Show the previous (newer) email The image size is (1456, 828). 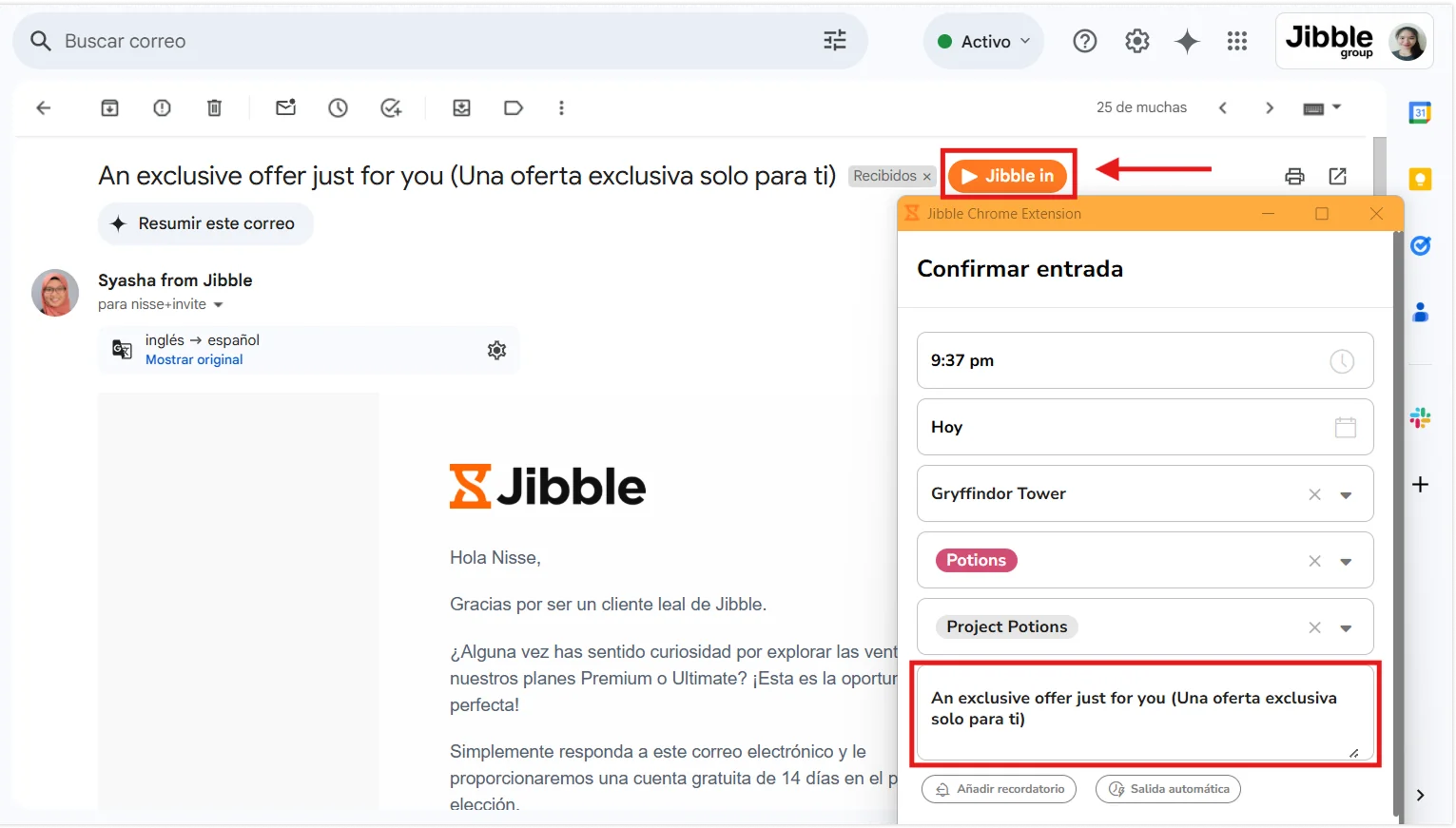1223,107
